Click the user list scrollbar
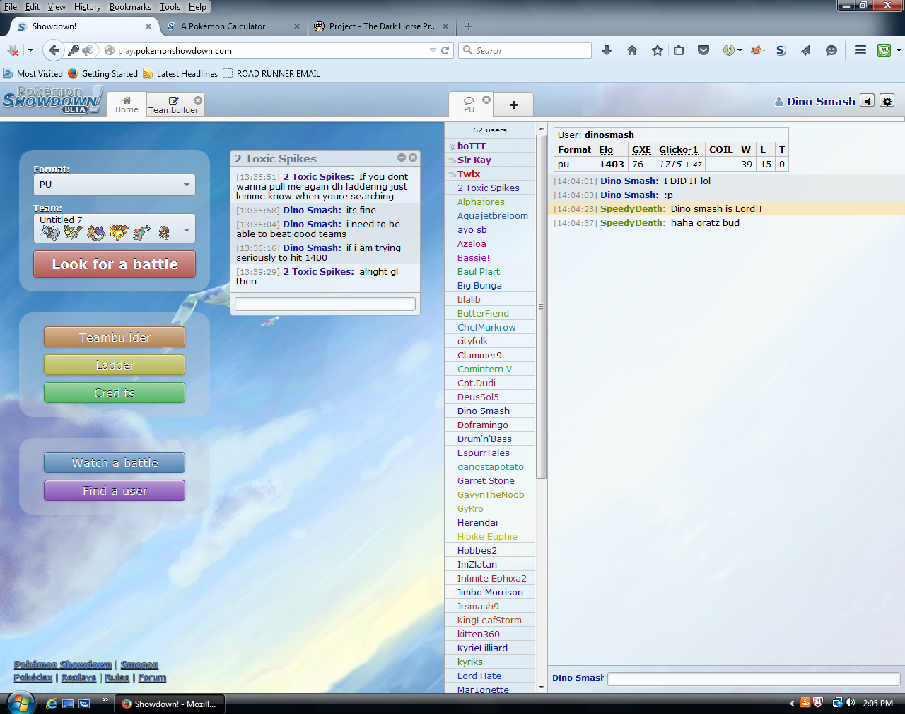Screen dimensions: 905x714 pyautogui.click(x=541, y=306)
